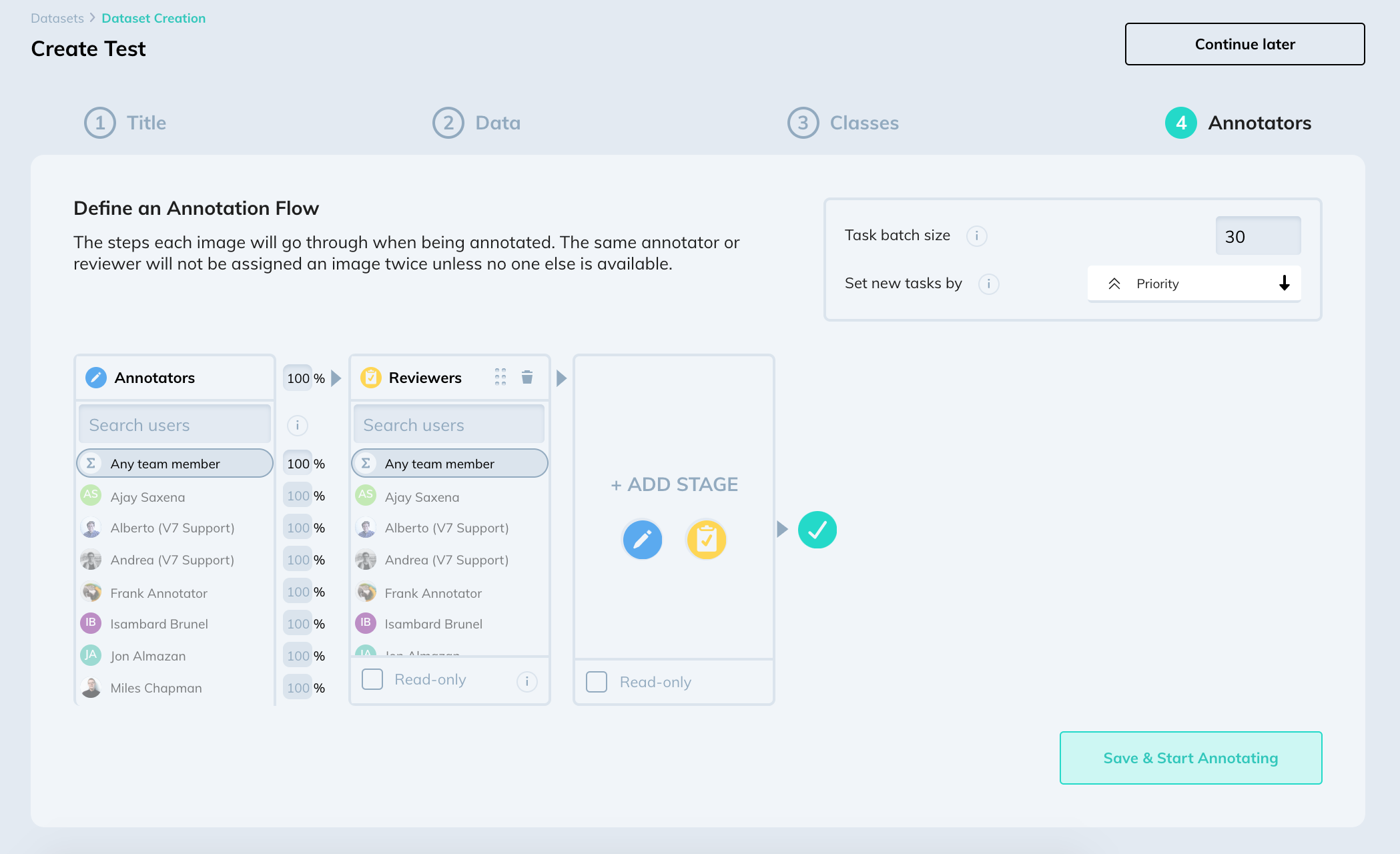The width and height of the screenshot is (1400, 854).
Task: Click Save & Start Annotating button
Action: click(x=1190, y=758)
